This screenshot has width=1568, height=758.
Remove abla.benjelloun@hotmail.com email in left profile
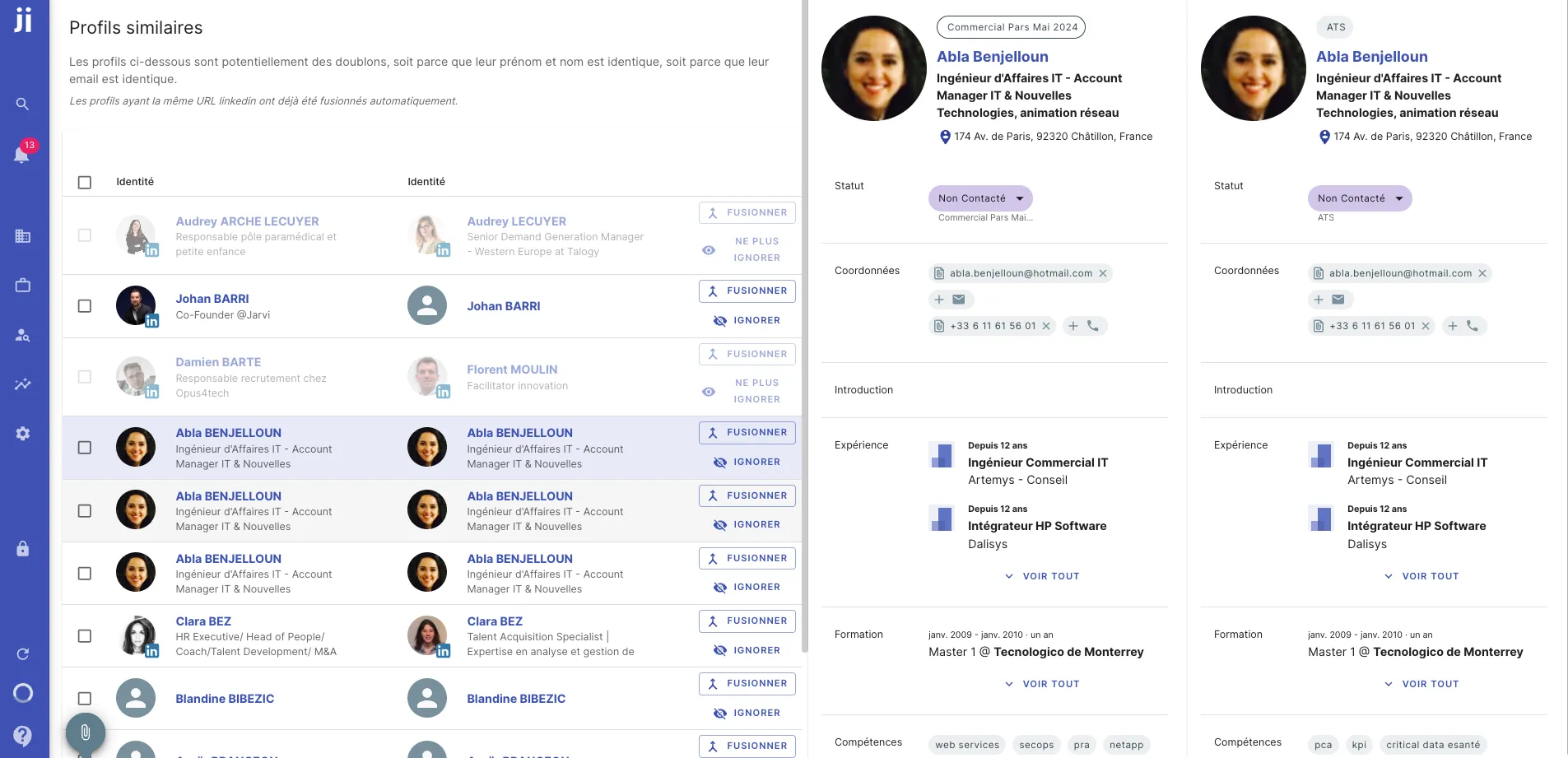pos(1103,273)
